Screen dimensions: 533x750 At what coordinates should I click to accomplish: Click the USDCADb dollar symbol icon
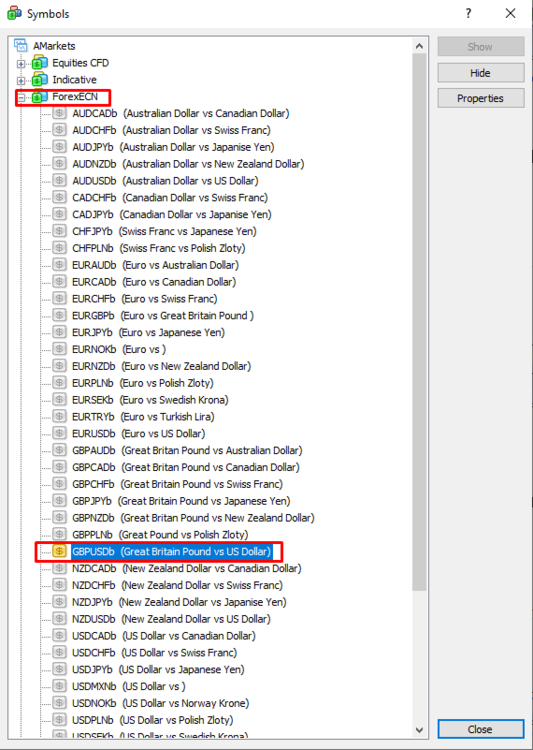pyautogui.click(x=59, y=636)
